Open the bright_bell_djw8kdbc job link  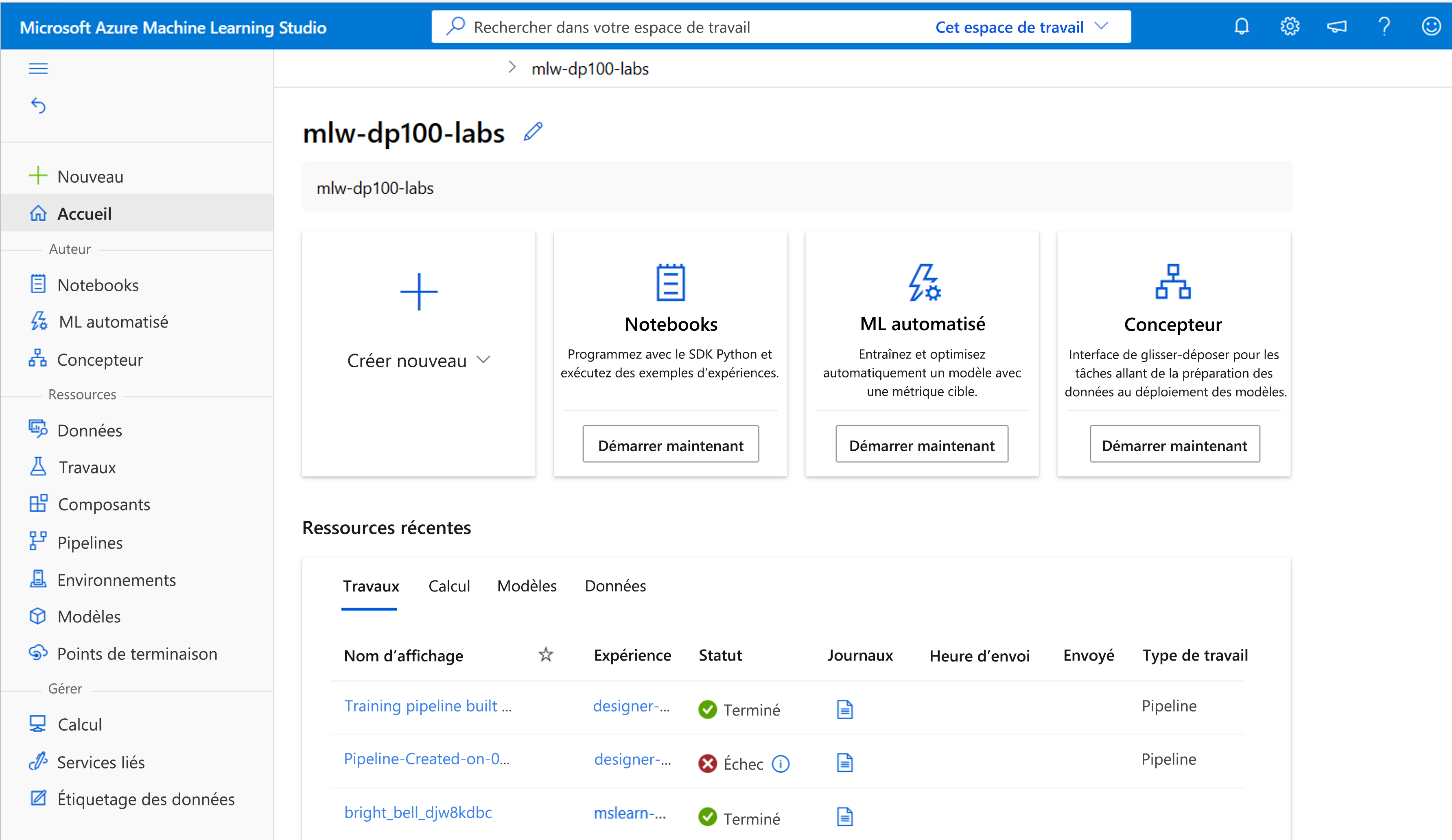click(x=418, y=812)
